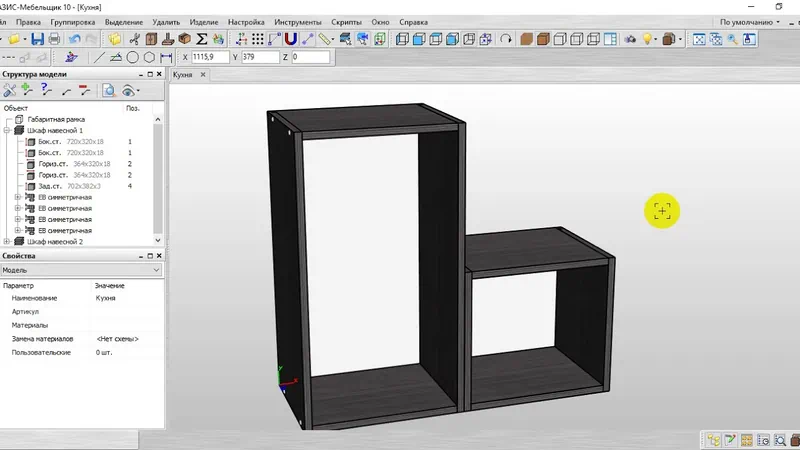Click the Y coordinate field

[x=261, y=57]
